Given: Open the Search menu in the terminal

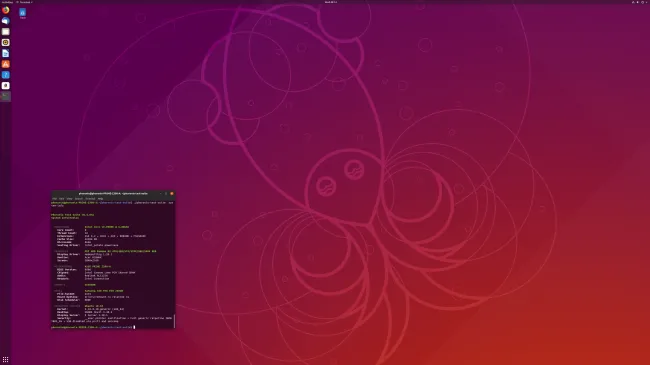Looking at the screenshot, I should pos(79,199).
